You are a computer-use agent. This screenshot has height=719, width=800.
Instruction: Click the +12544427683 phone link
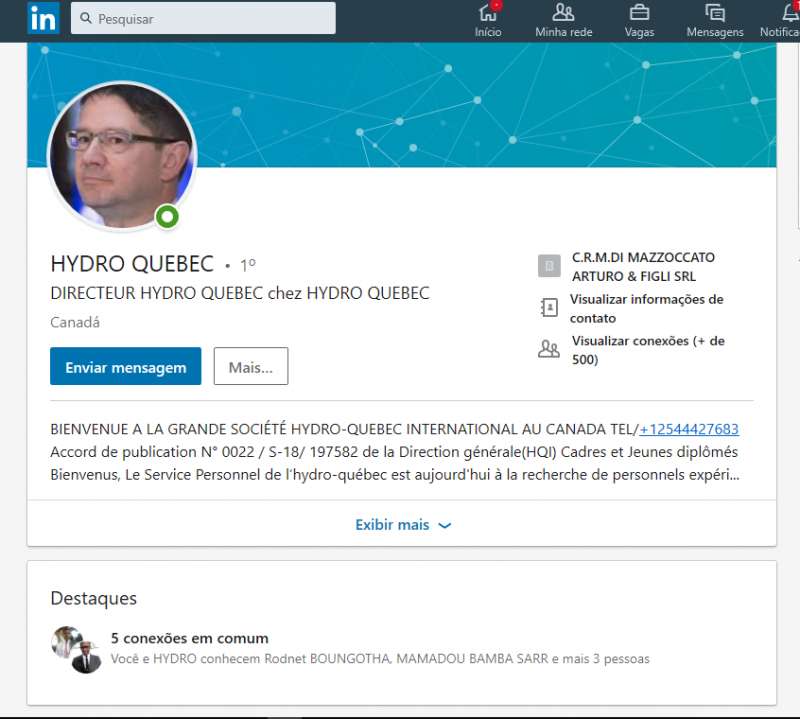pos(689,429)
